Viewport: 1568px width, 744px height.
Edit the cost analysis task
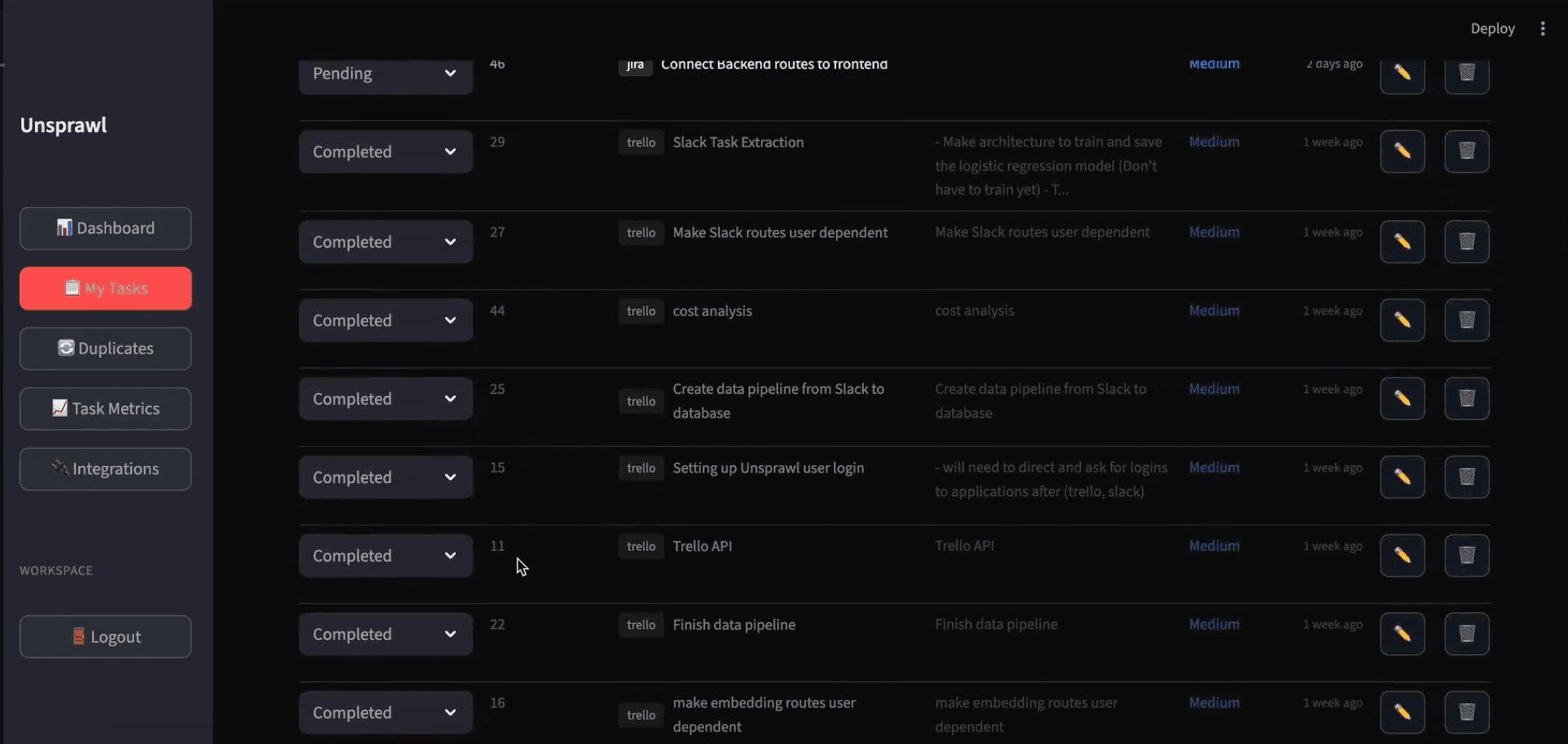(1402, 319)
